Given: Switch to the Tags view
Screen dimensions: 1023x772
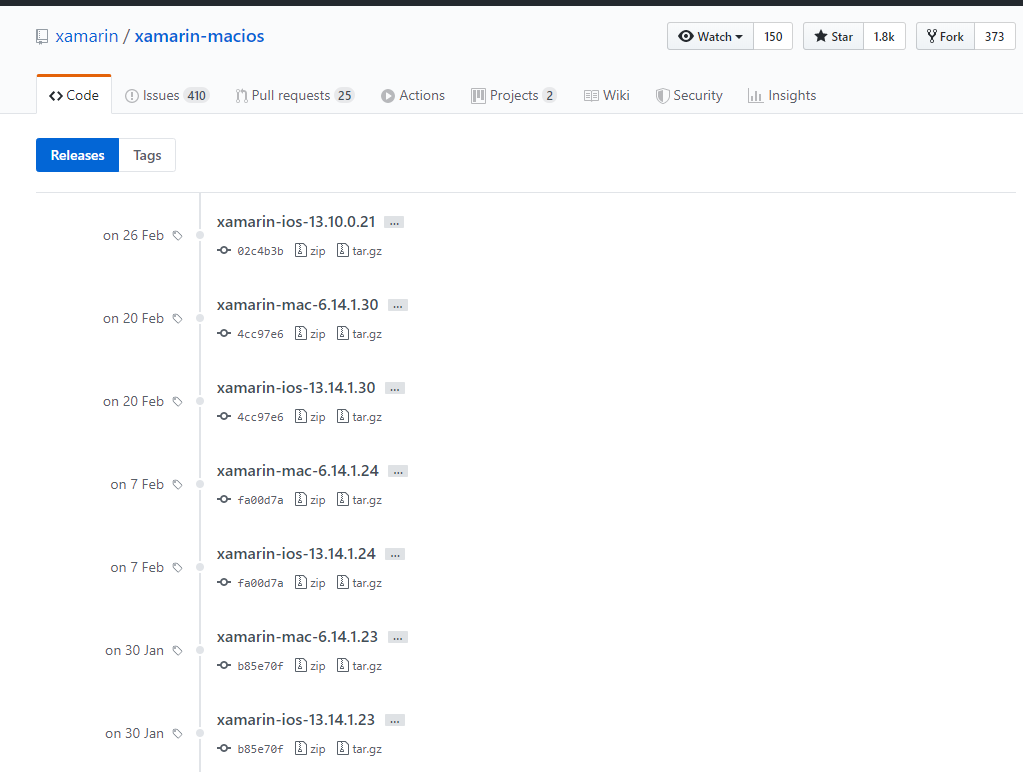Looking at the screenshot, I should pos(147,155).
